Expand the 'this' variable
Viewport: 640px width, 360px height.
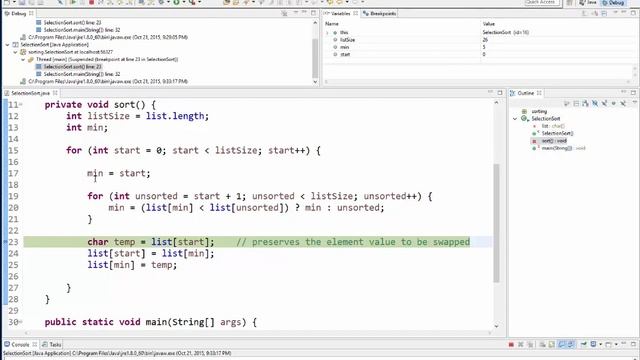327,32
